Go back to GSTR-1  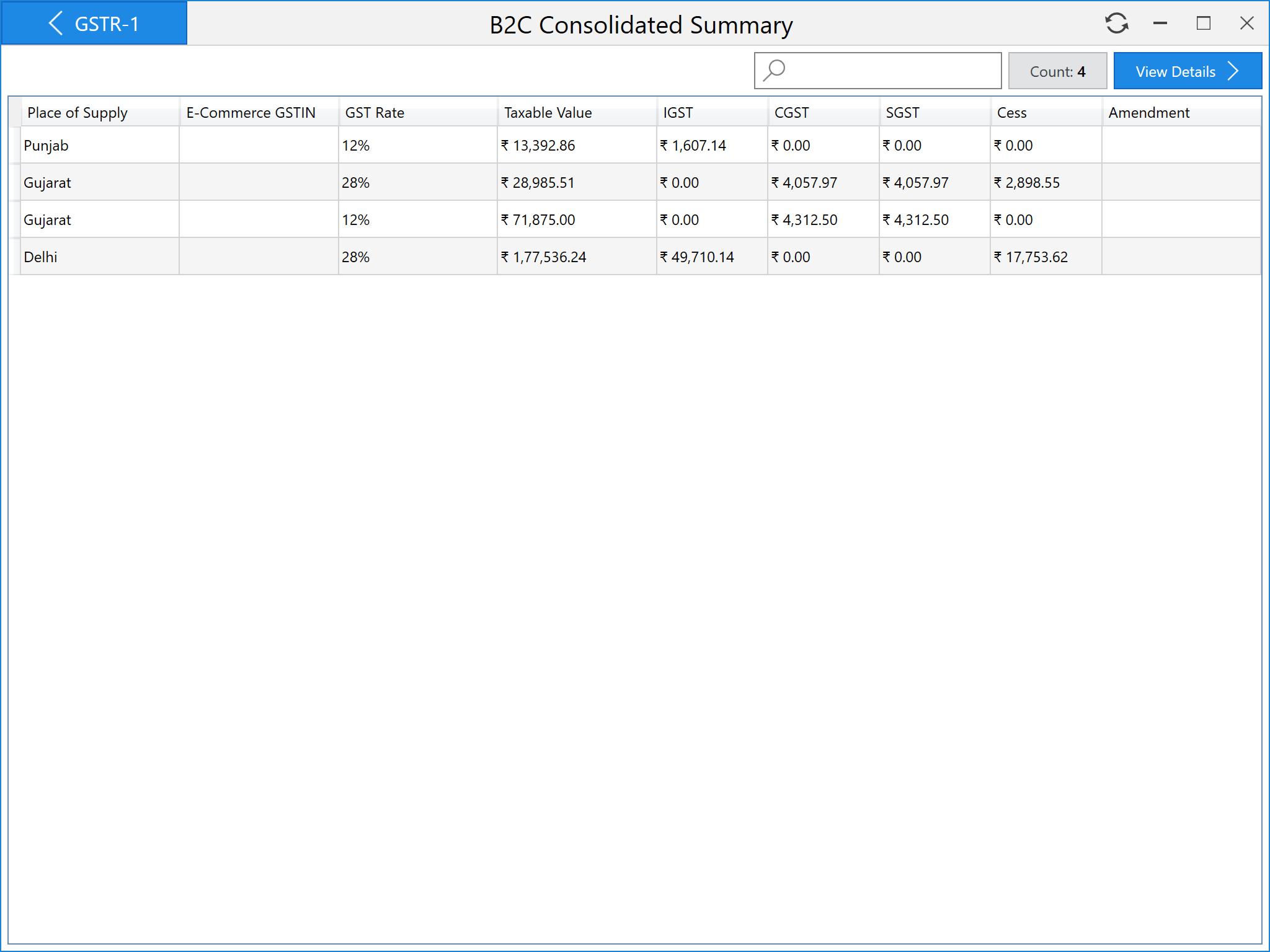pyautogui.click(x=94, y=24)
